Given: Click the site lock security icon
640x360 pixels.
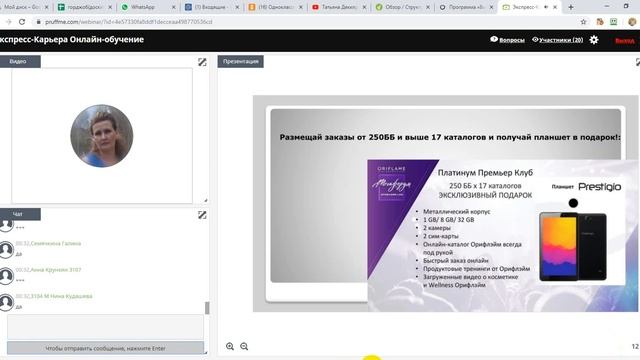Looking at the screenshot, I should pyautogui.click(x=38, y=22).
